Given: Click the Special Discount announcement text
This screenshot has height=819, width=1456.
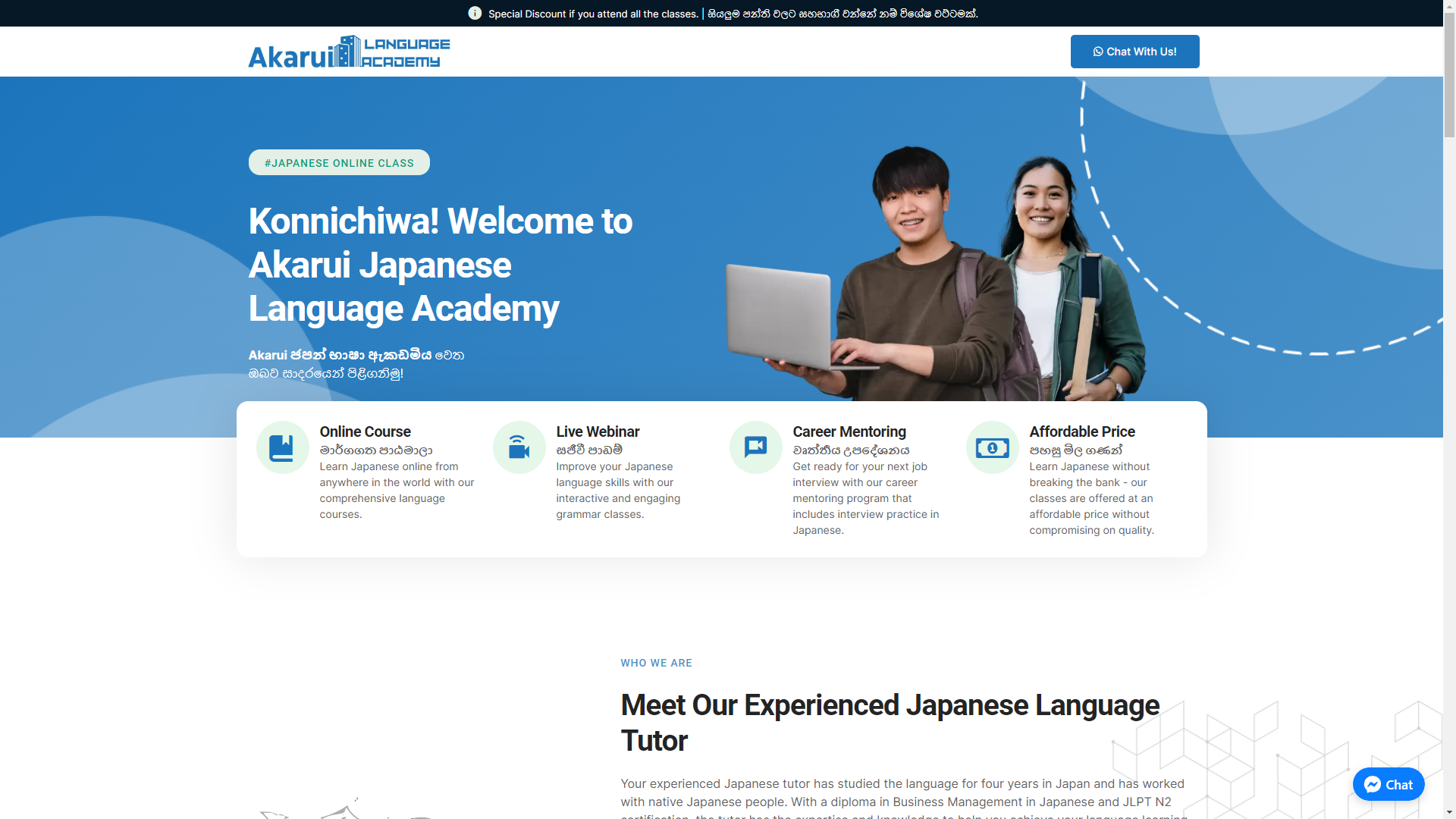Looking at the screenshot, I should click(x=593, y=14).
